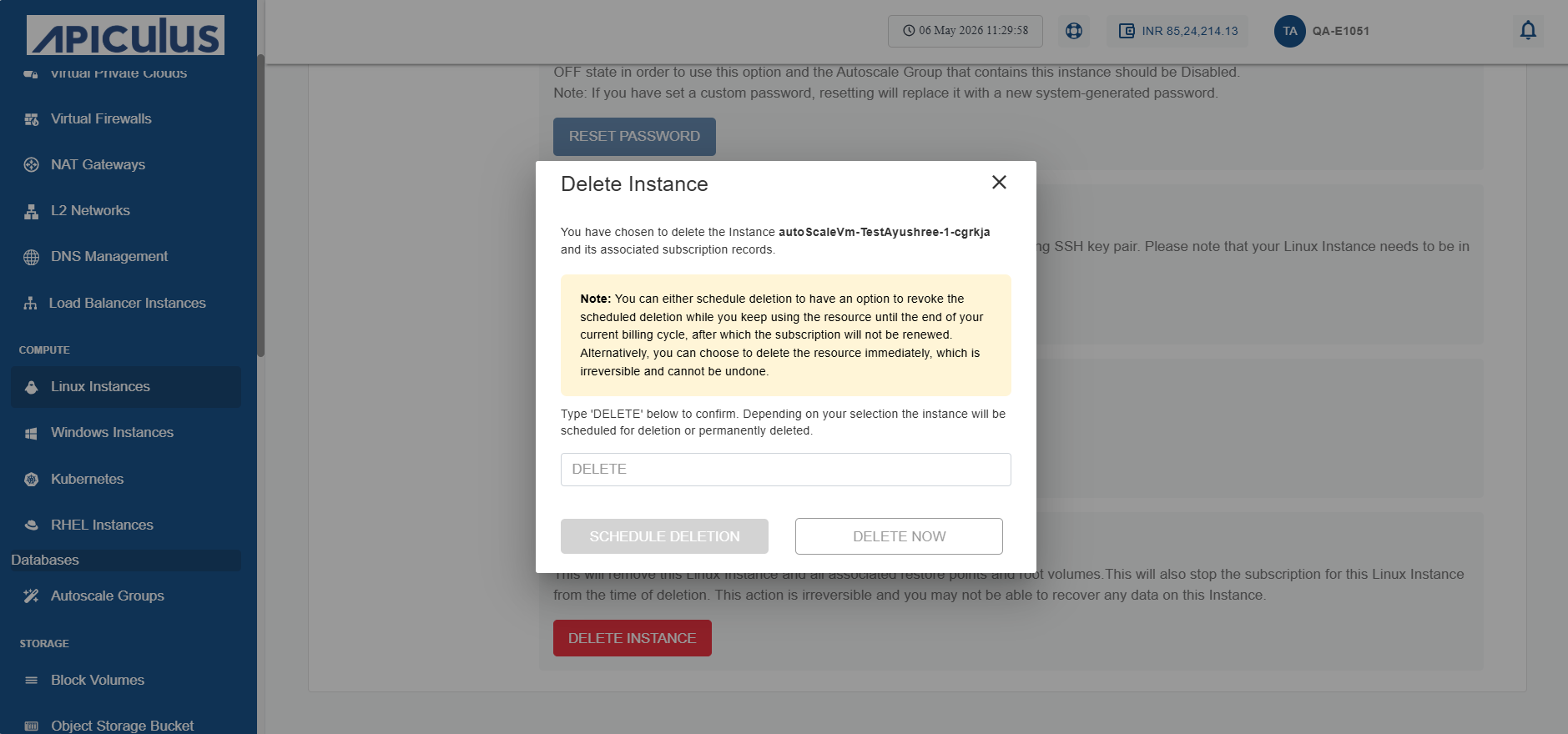Click the RHEL Instances hat icon
Screen dimensions: 1568x734
point(32,525)
